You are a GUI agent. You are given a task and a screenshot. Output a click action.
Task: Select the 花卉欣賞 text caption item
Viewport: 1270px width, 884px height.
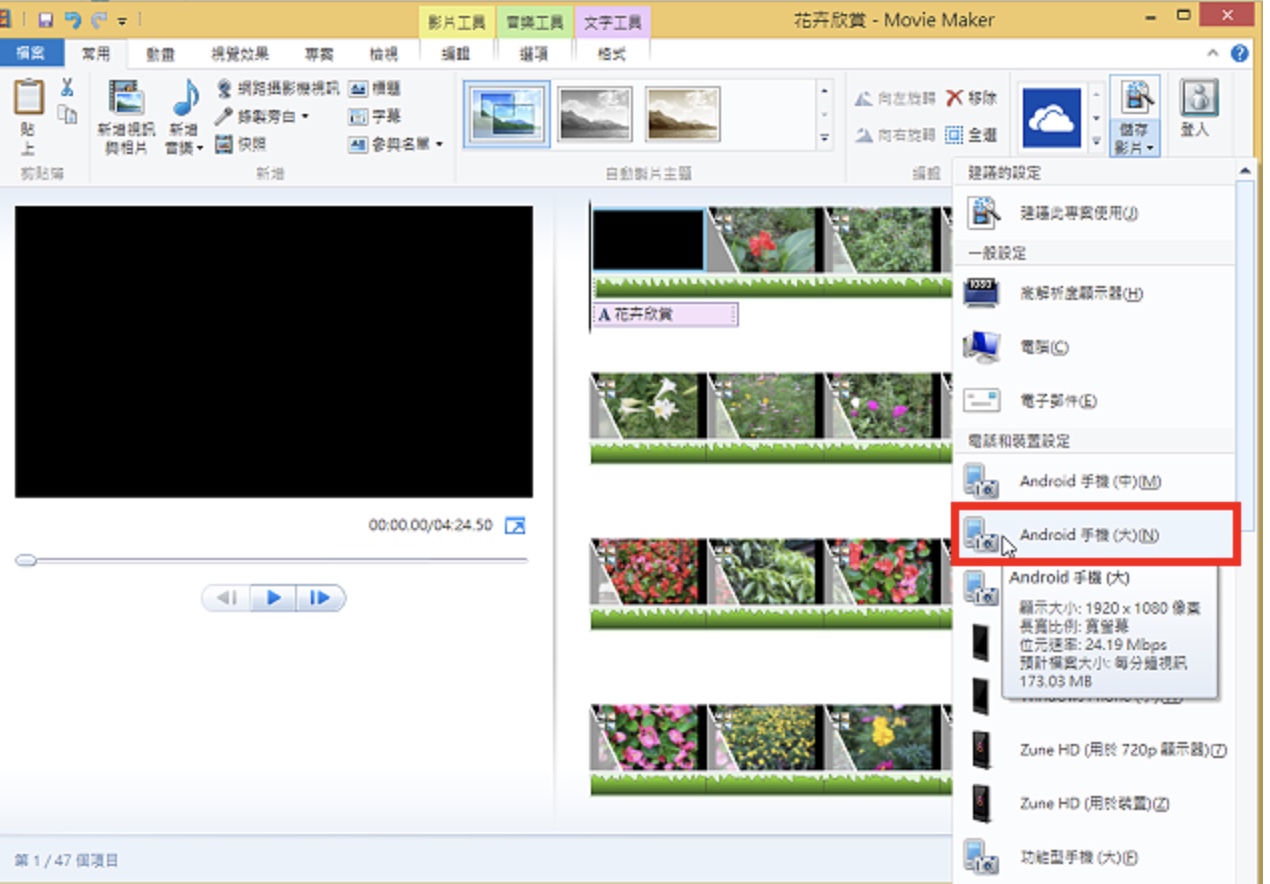(x=665, y=314)
